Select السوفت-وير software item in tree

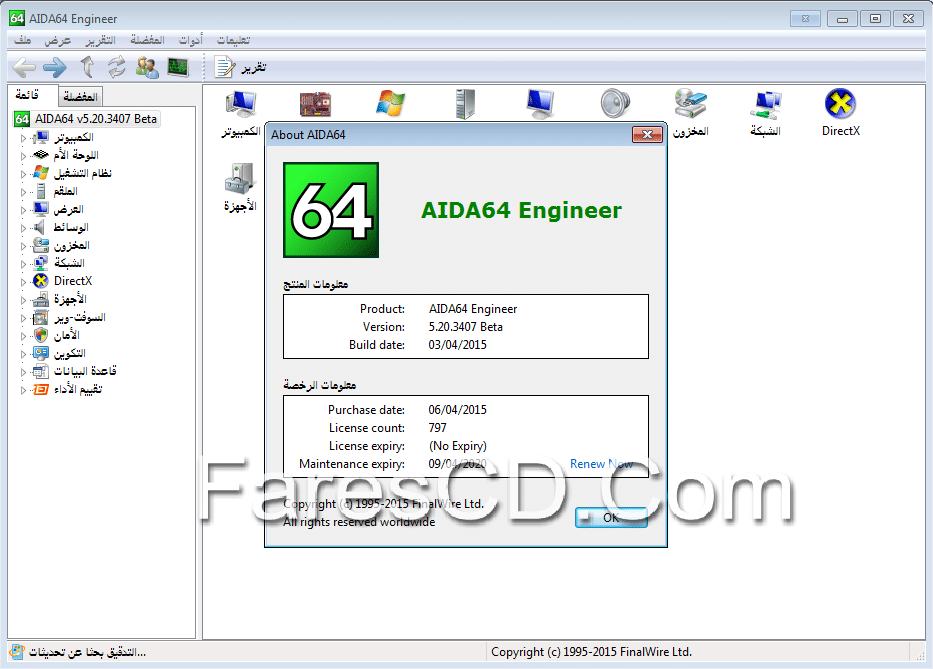(x=80, y=317)
